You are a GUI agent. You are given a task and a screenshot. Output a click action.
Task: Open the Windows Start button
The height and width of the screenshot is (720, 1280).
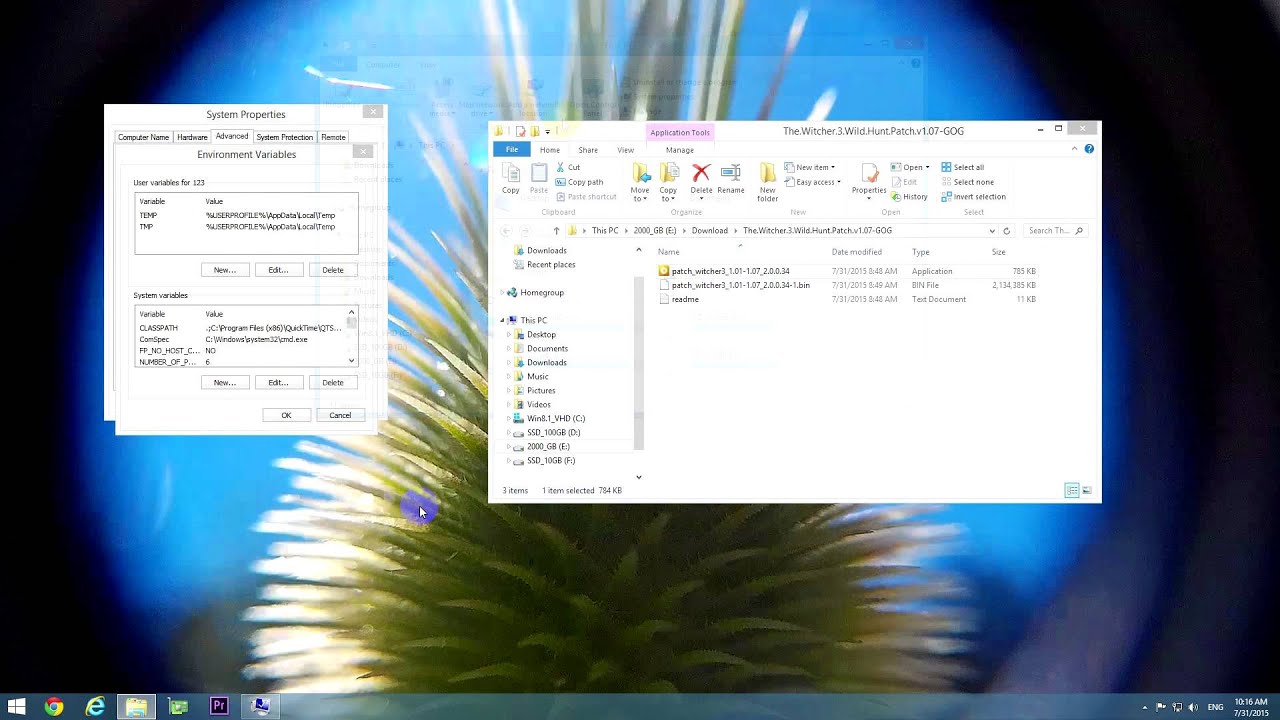(16, 706)
